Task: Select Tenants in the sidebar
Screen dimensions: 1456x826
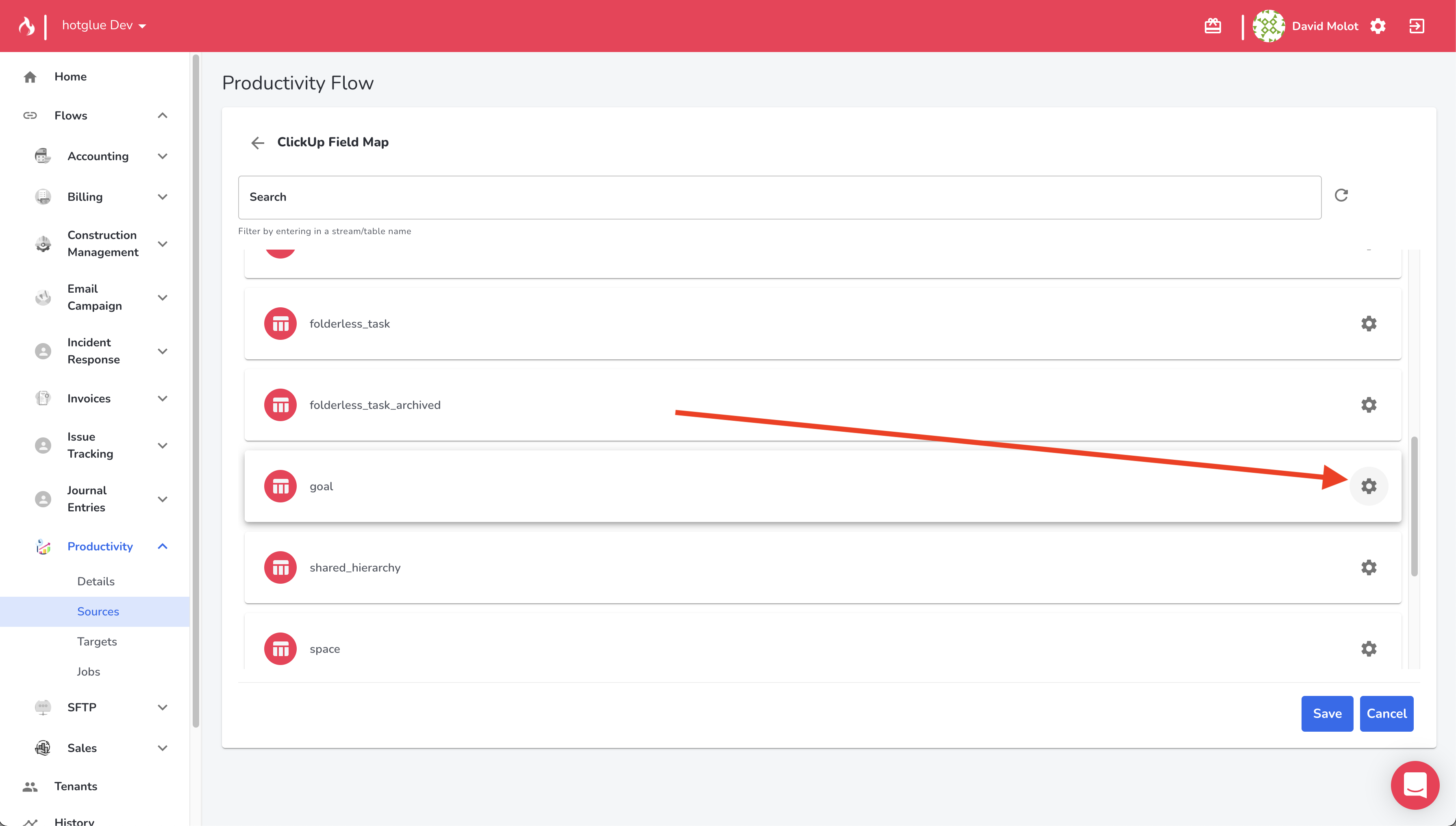Action: 76,786
